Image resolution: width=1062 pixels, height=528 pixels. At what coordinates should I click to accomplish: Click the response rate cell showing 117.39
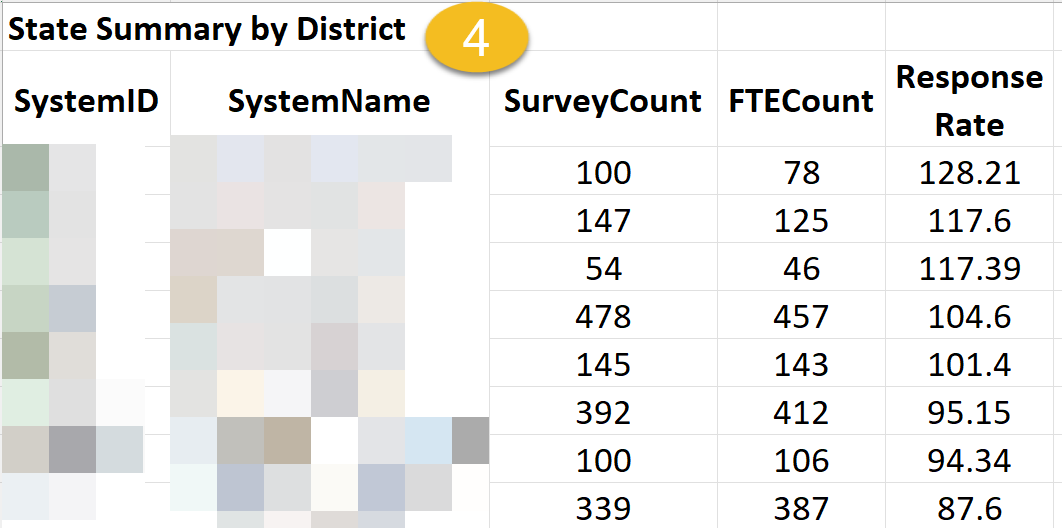[969, 268]
